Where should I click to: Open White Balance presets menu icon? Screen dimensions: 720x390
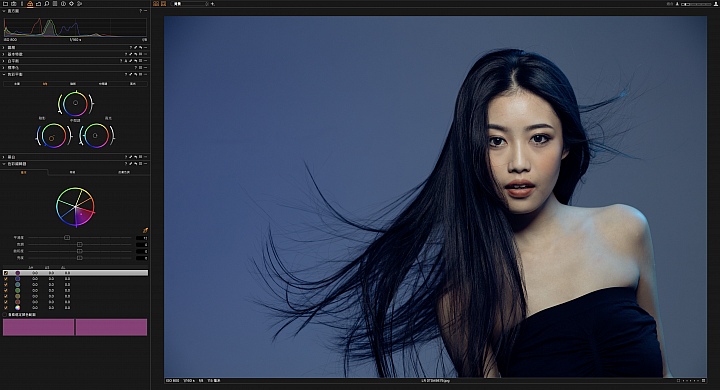coord(141,61)
